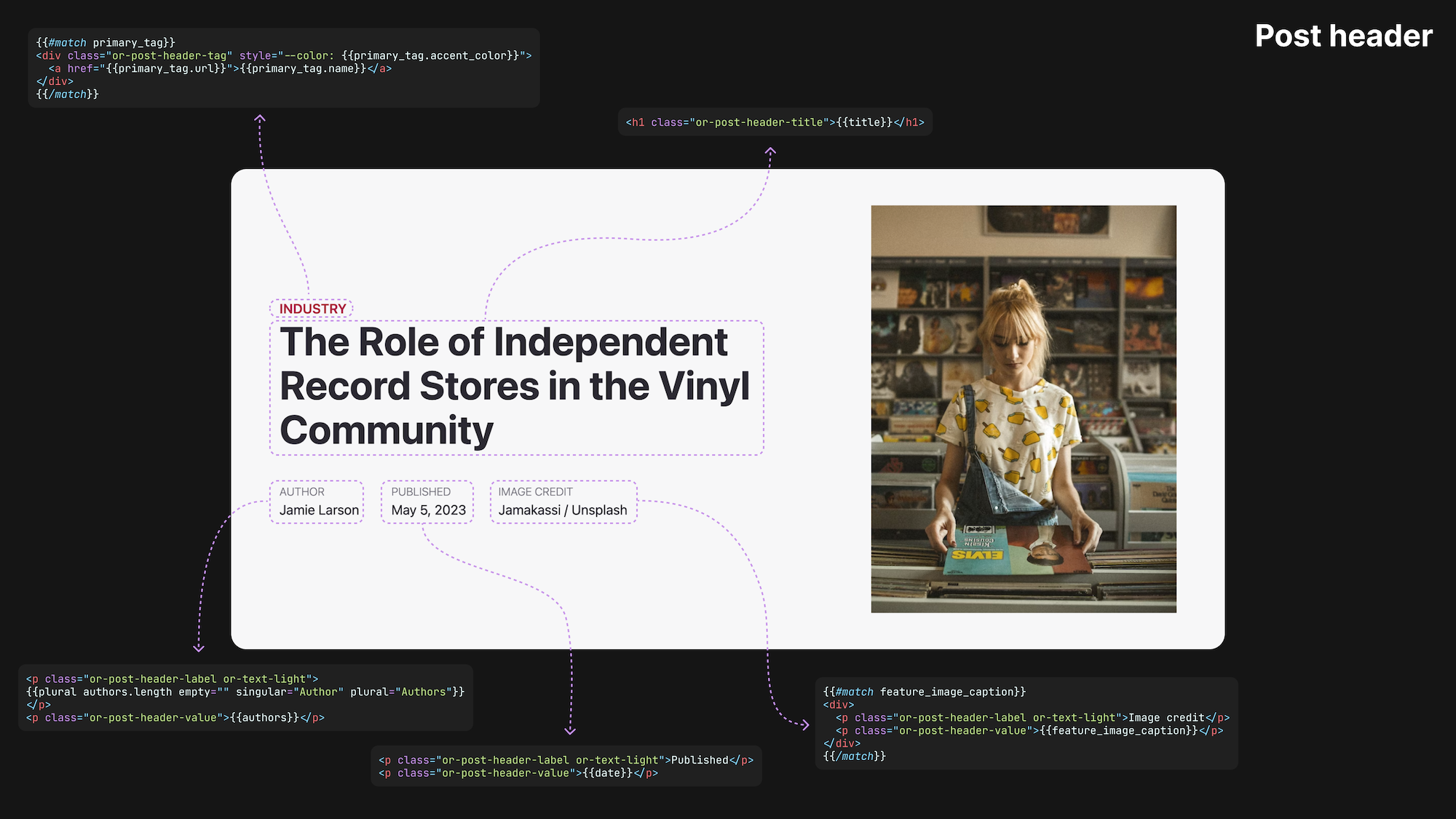Click the h1 or-post-header-title code snippet
Viewport: 1456px width, 819px height.
pos(774,122)
